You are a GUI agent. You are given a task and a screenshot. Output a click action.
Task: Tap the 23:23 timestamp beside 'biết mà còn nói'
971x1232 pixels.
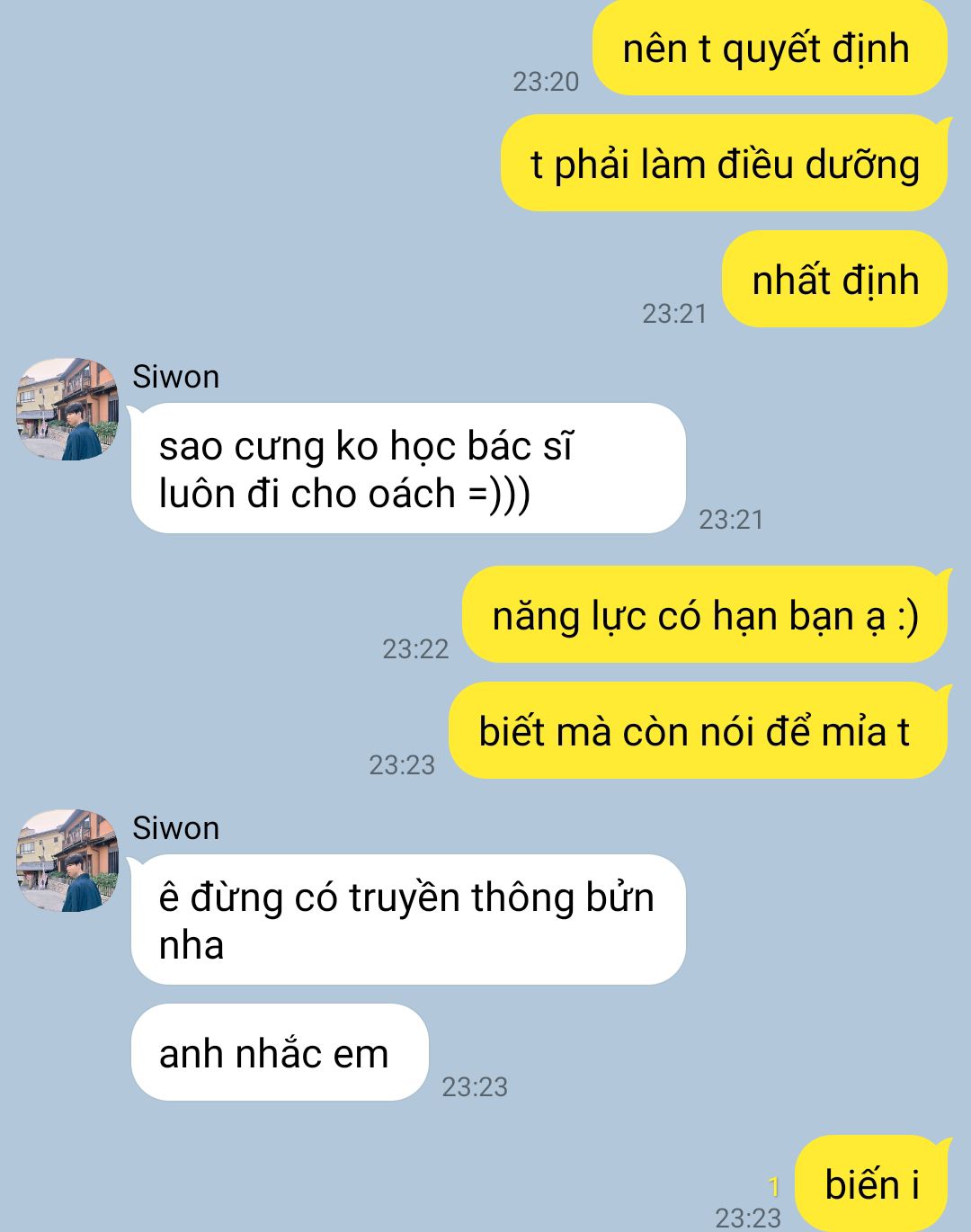click(x=402, y=765)
